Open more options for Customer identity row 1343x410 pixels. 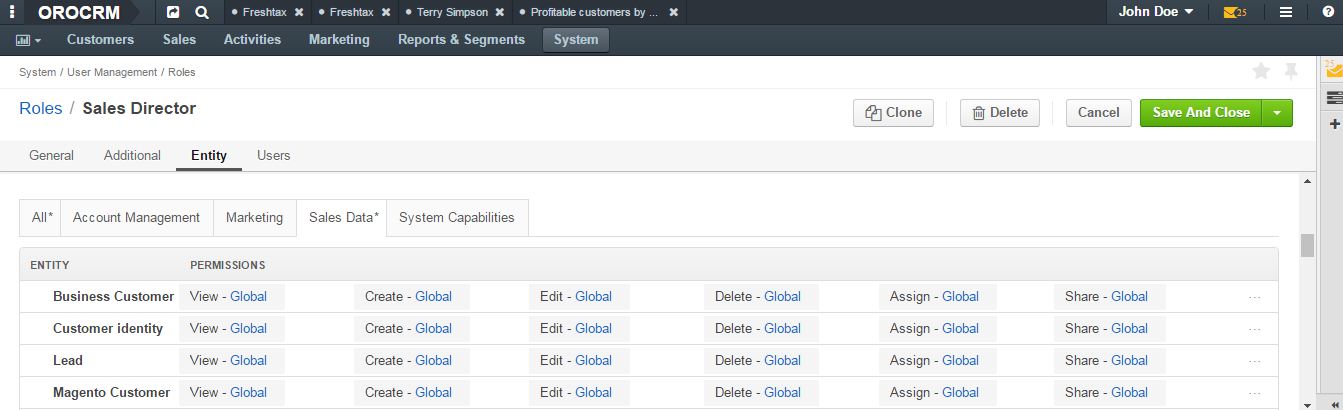tap(1255, 329)
